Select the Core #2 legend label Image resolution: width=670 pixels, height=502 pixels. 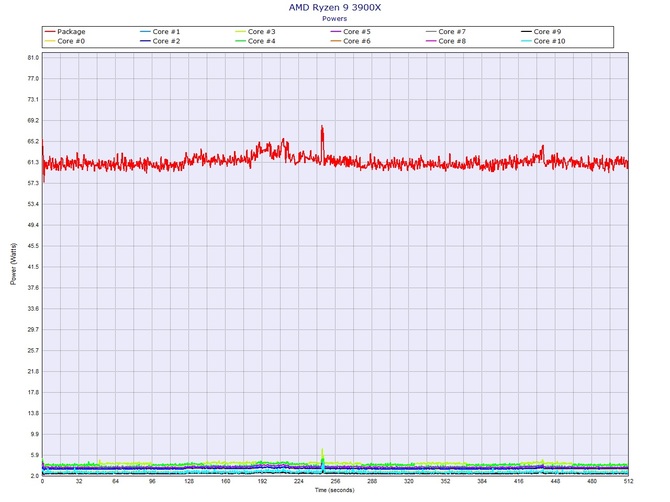pos(166,41)
